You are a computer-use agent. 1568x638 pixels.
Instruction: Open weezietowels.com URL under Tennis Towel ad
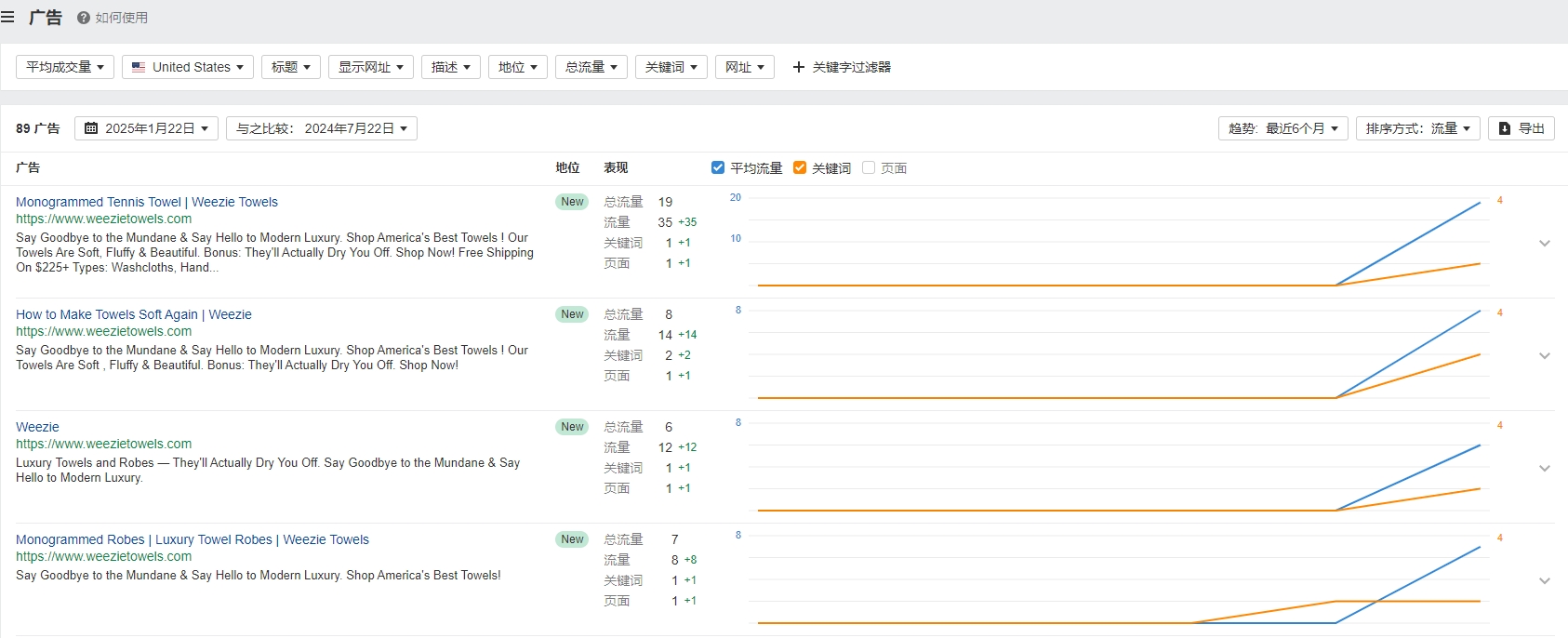(104, 219)
